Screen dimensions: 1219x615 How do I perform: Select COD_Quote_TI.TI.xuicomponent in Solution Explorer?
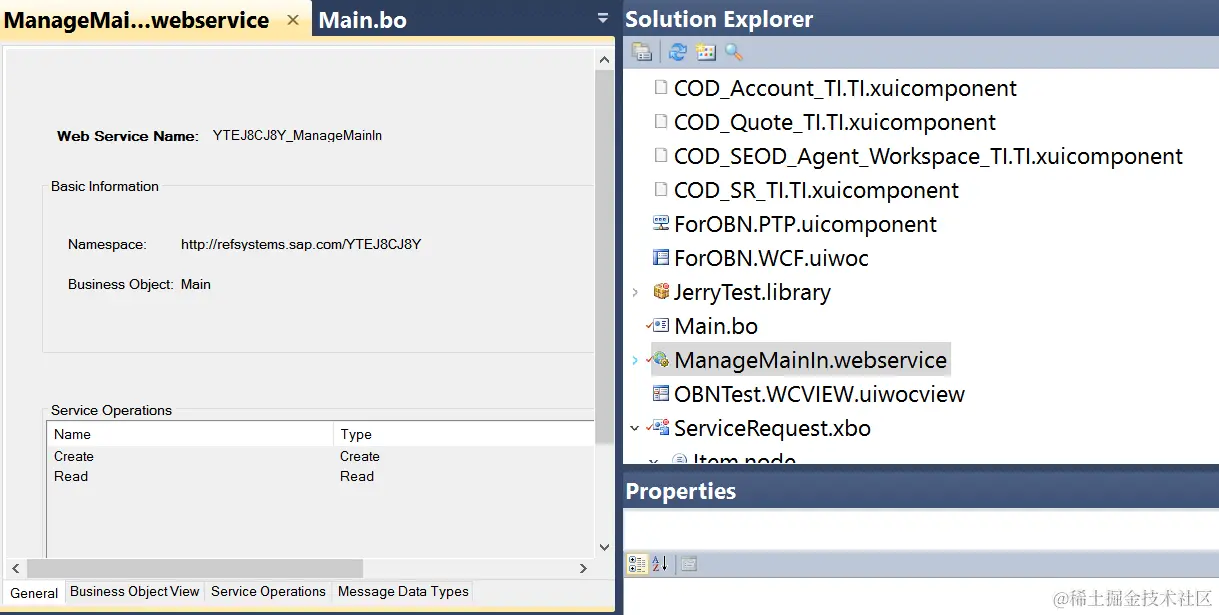pyautogui.click(x=835, y=122)
